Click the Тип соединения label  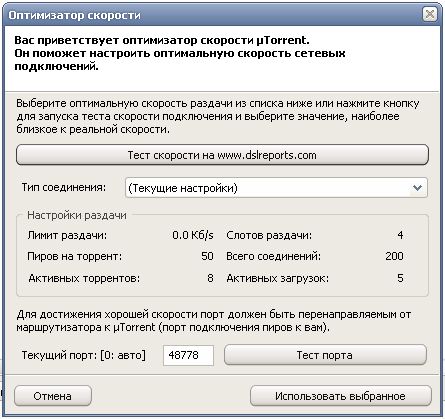pos(64,187)
